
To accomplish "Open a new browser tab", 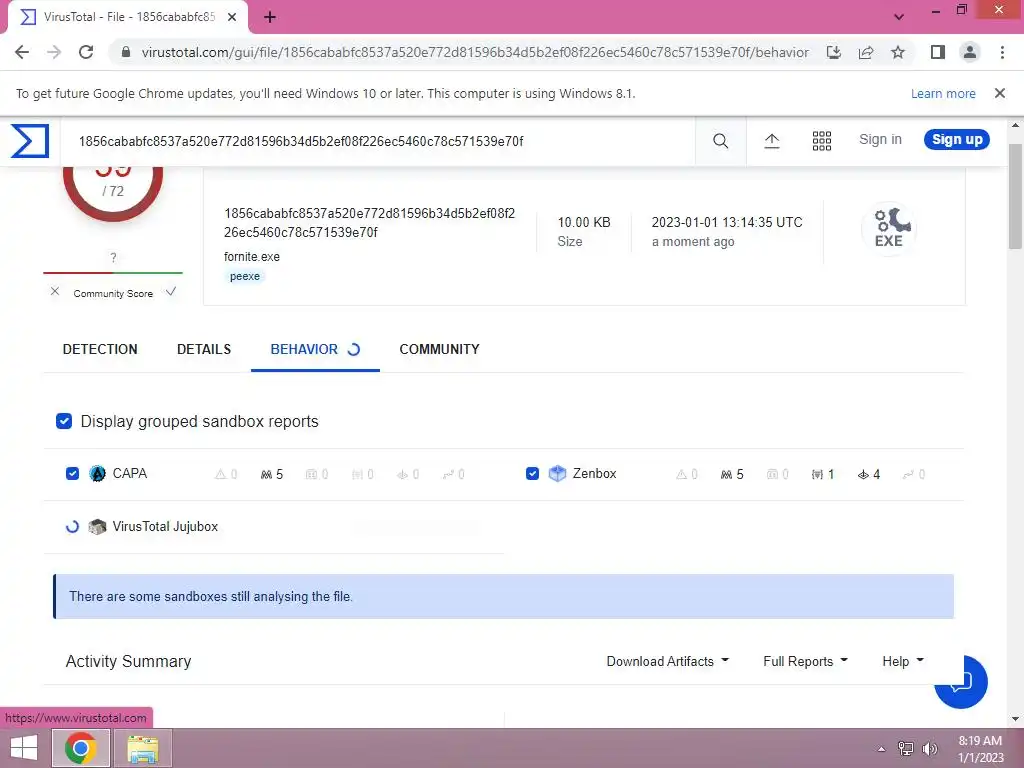I will [x=270, y=18].
